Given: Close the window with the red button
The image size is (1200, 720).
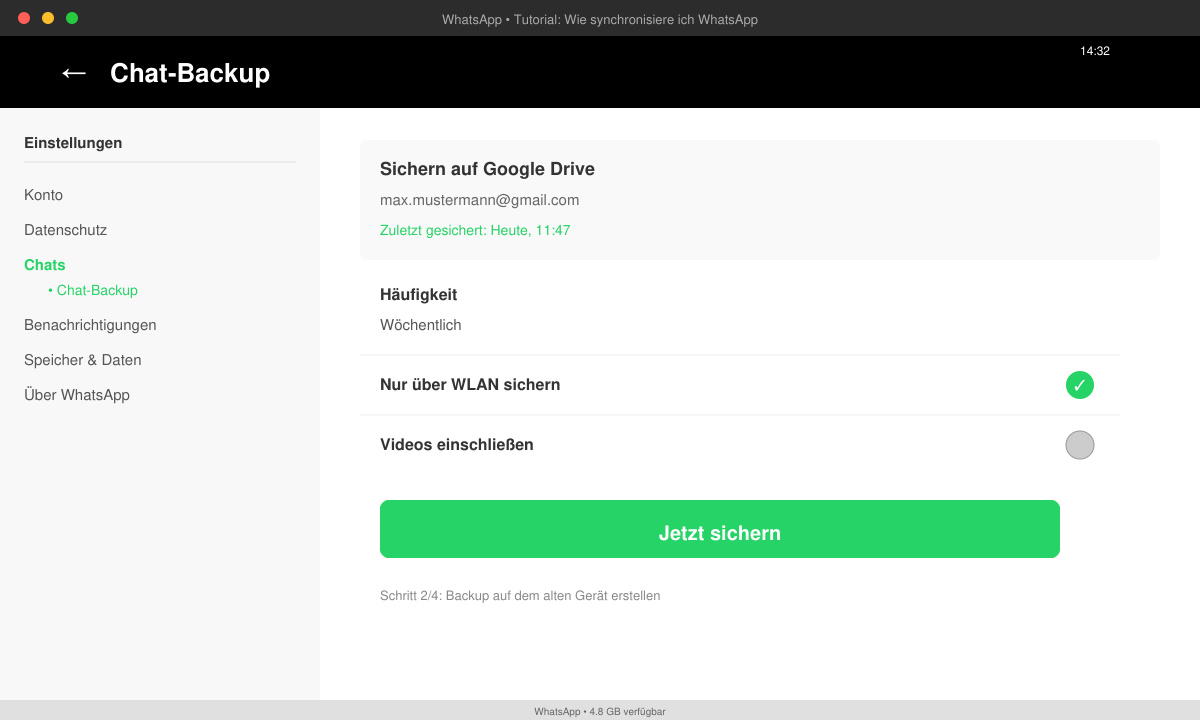Looking at the screenshot, I should 24,18.
